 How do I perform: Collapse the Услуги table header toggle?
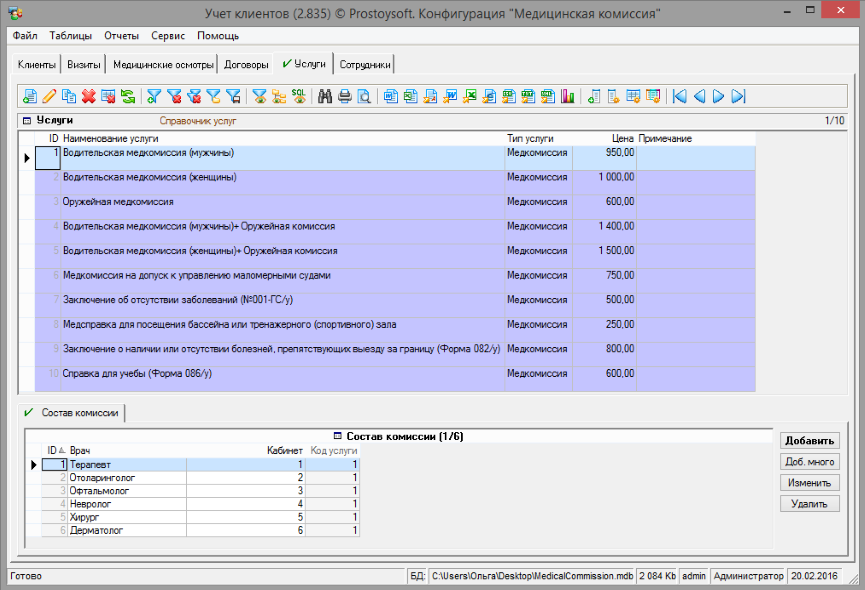coord(25,120)
